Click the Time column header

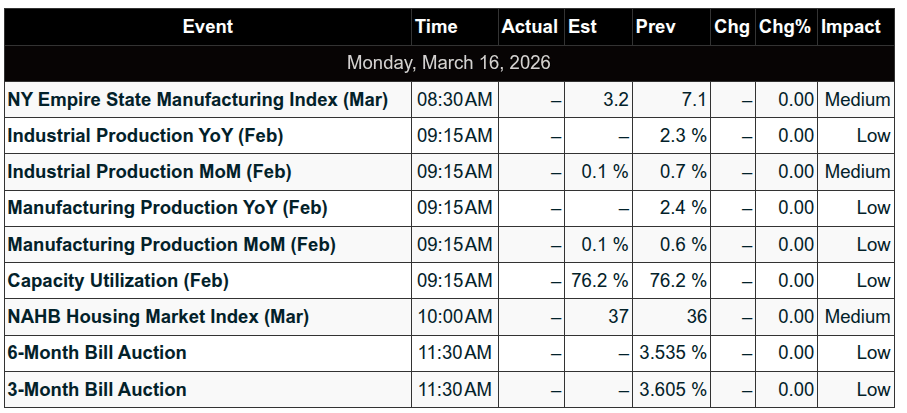(436, 27)
